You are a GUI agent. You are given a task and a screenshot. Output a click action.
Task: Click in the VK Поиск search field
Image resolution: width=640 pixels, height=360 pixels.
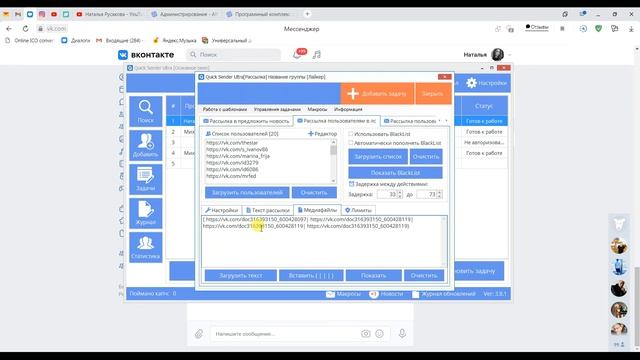coord(234,54)
